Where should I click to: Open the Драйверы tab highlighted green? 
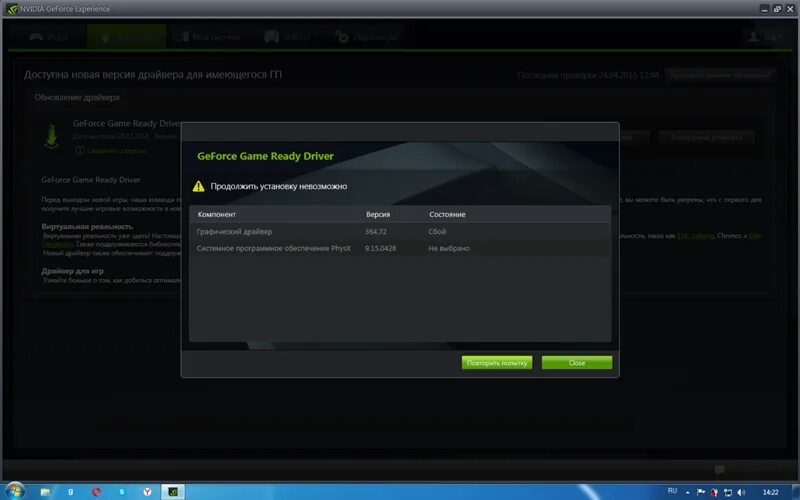pos(126,37)
